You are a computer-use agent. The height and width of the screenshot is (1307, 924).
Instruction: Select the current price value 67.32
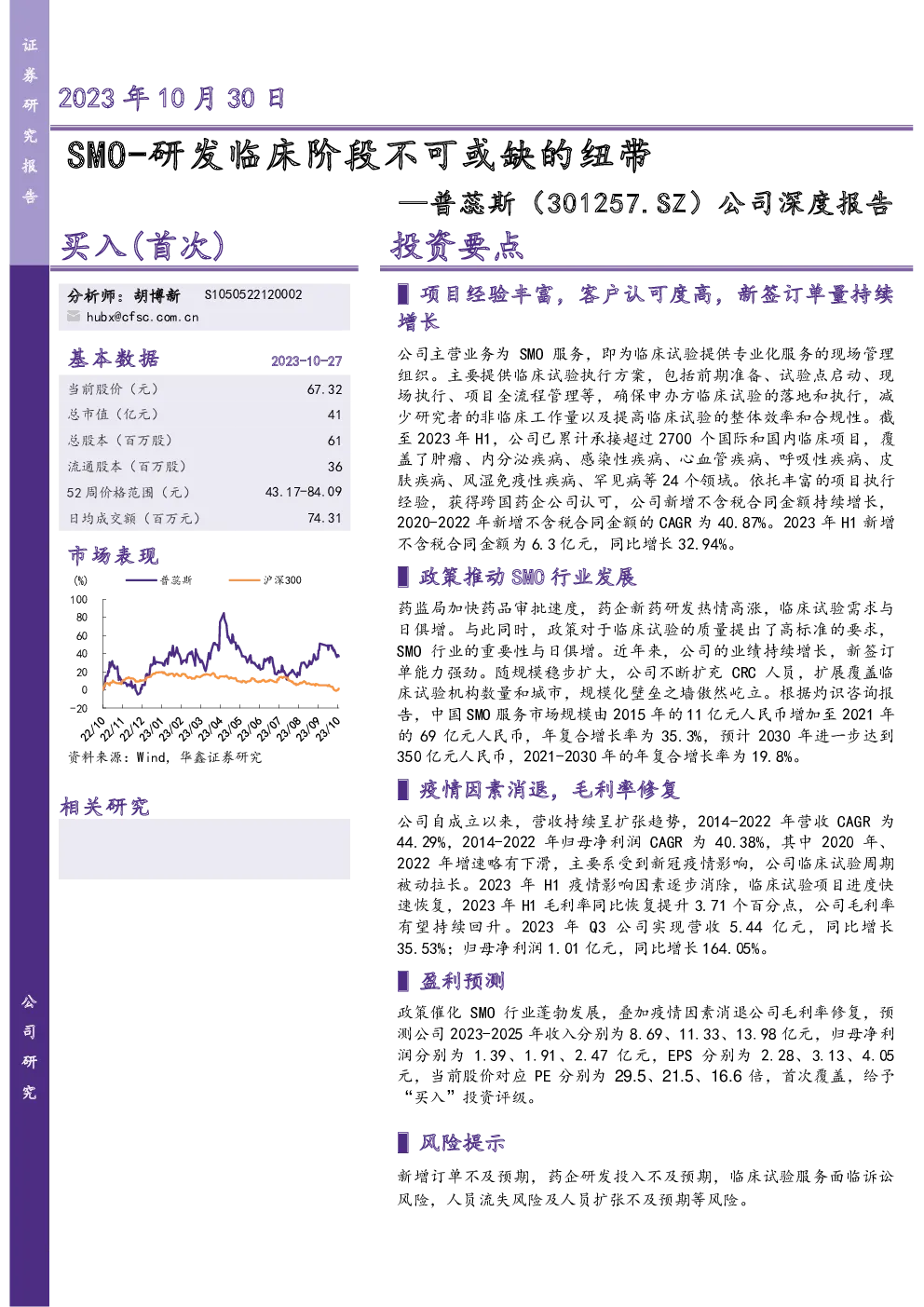[x=325, y=389]
